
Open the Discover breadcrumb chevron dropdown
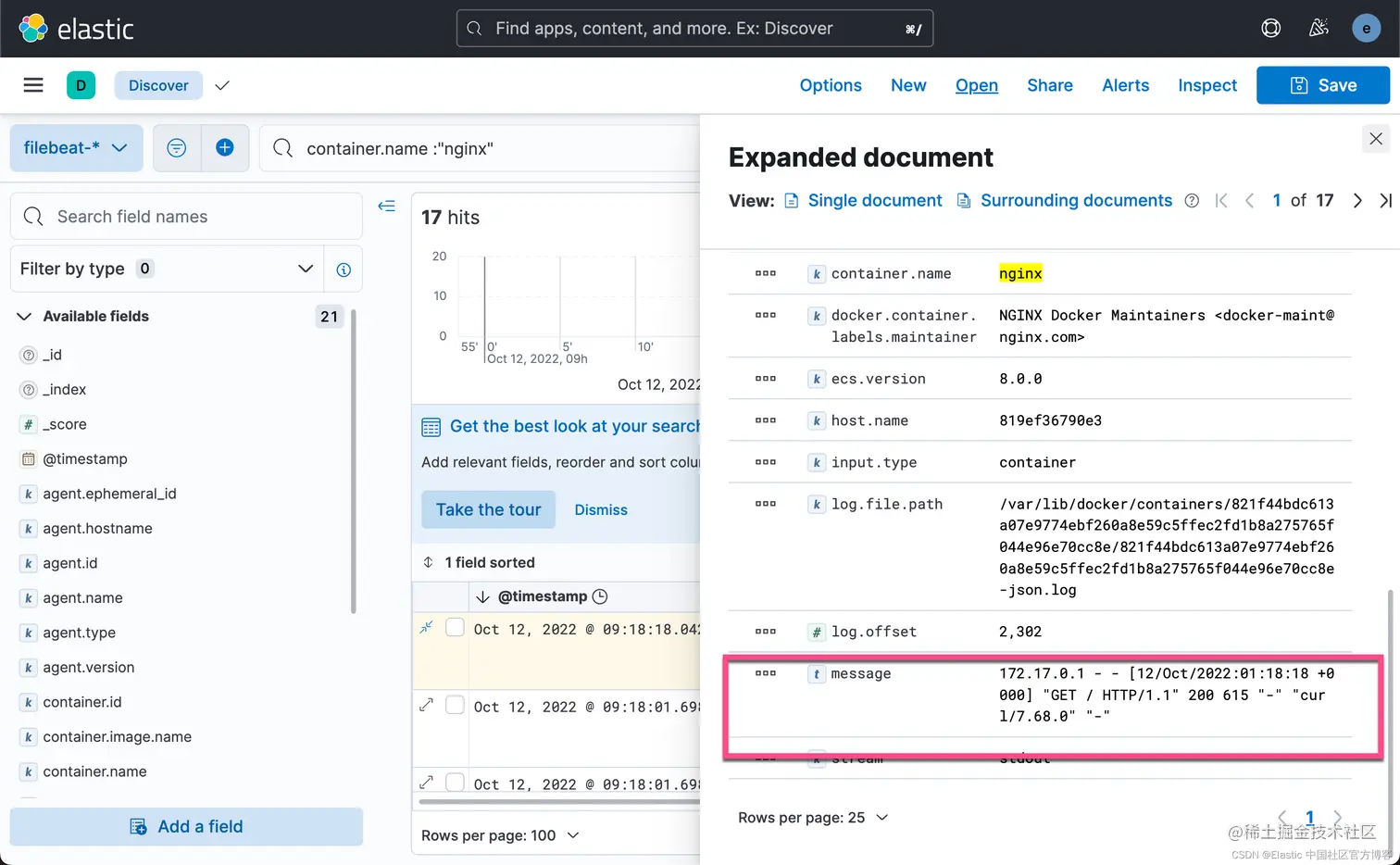[x=222, y=85]
